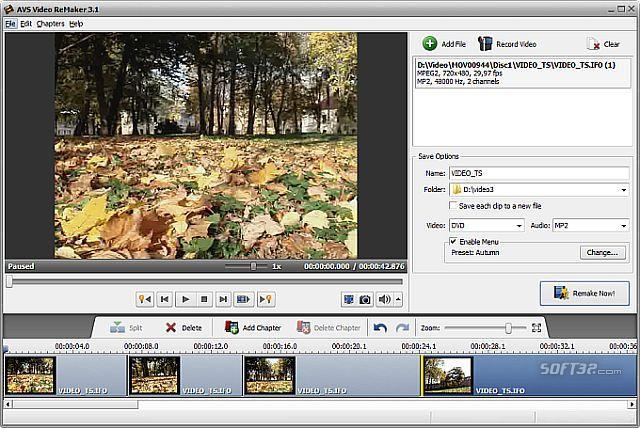640x428 pixels.
Task: Click the timeline Zoom slider handle
Action: (x=509, y=327)
